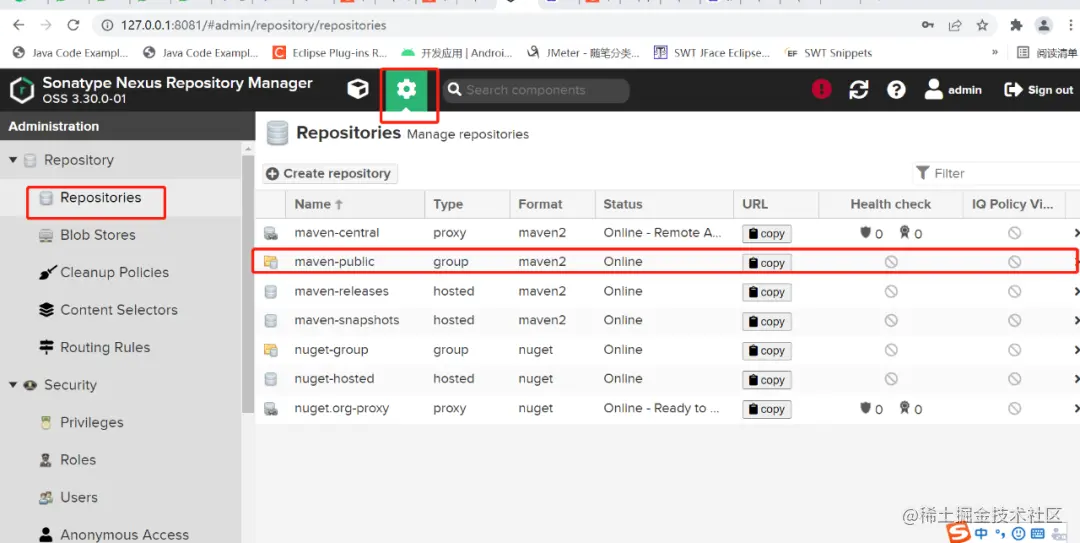Collapse the Security tree section

point(12,385)
